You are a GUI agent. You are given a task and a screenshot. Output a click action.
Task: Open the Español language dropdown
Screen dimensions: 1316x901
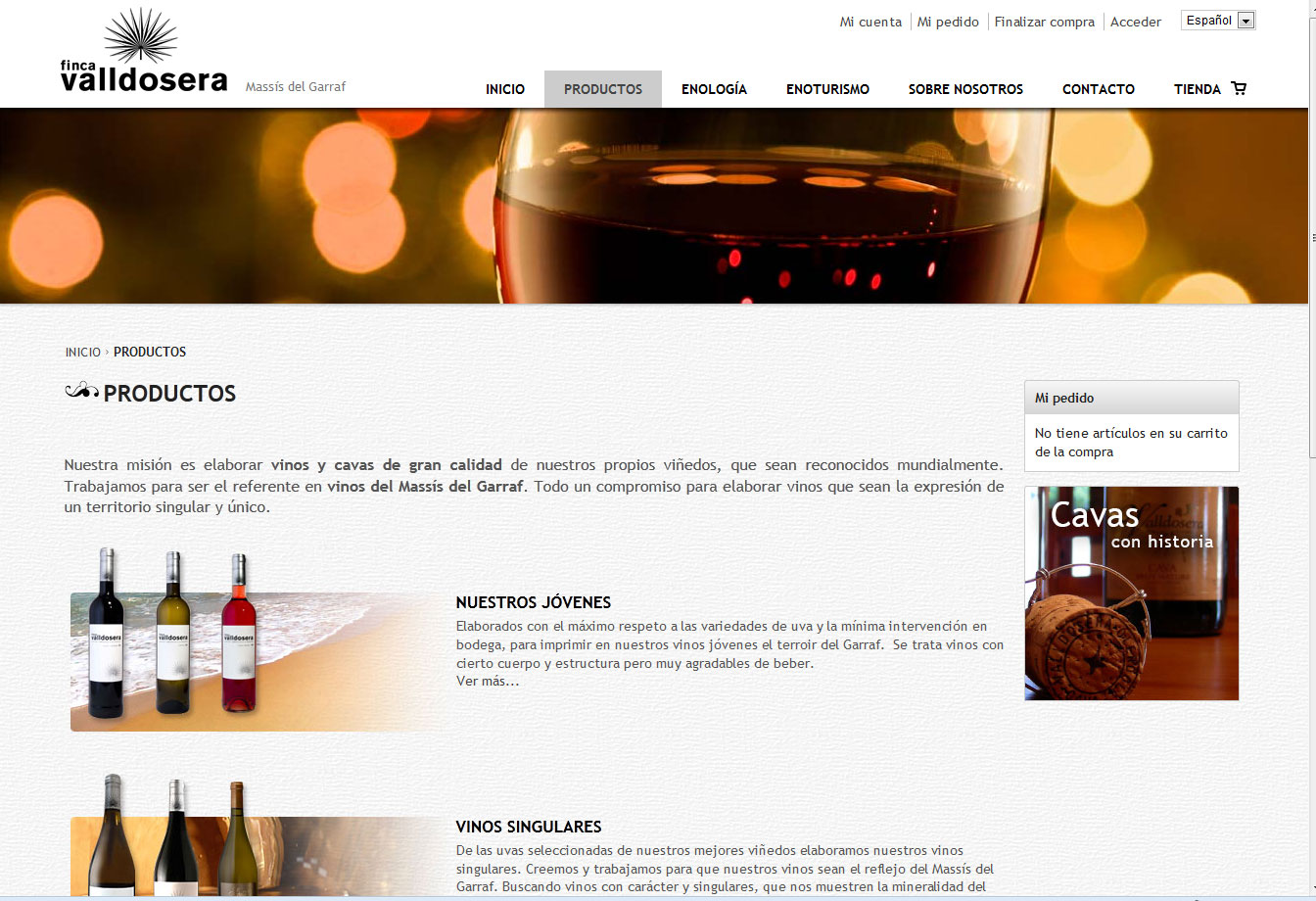coord(1218,21)
